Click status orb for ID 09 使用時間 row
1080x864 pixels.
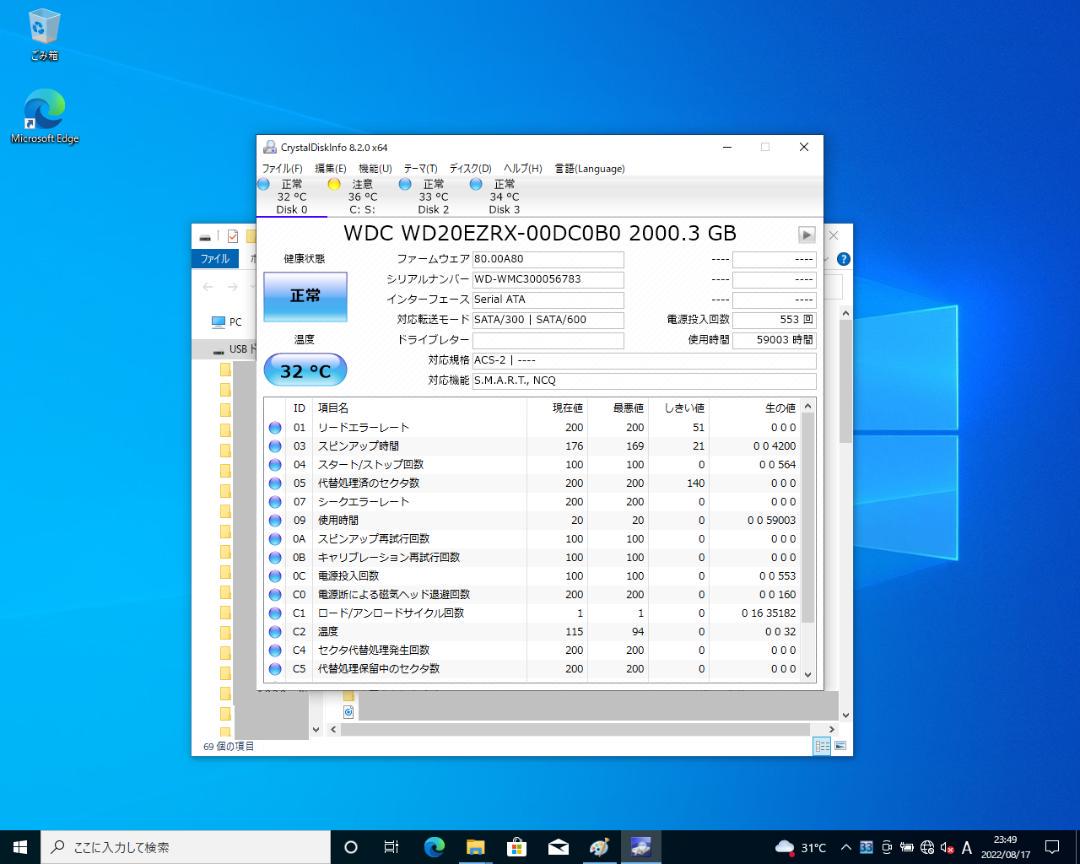pyautogui.click(x=276, y=521)
